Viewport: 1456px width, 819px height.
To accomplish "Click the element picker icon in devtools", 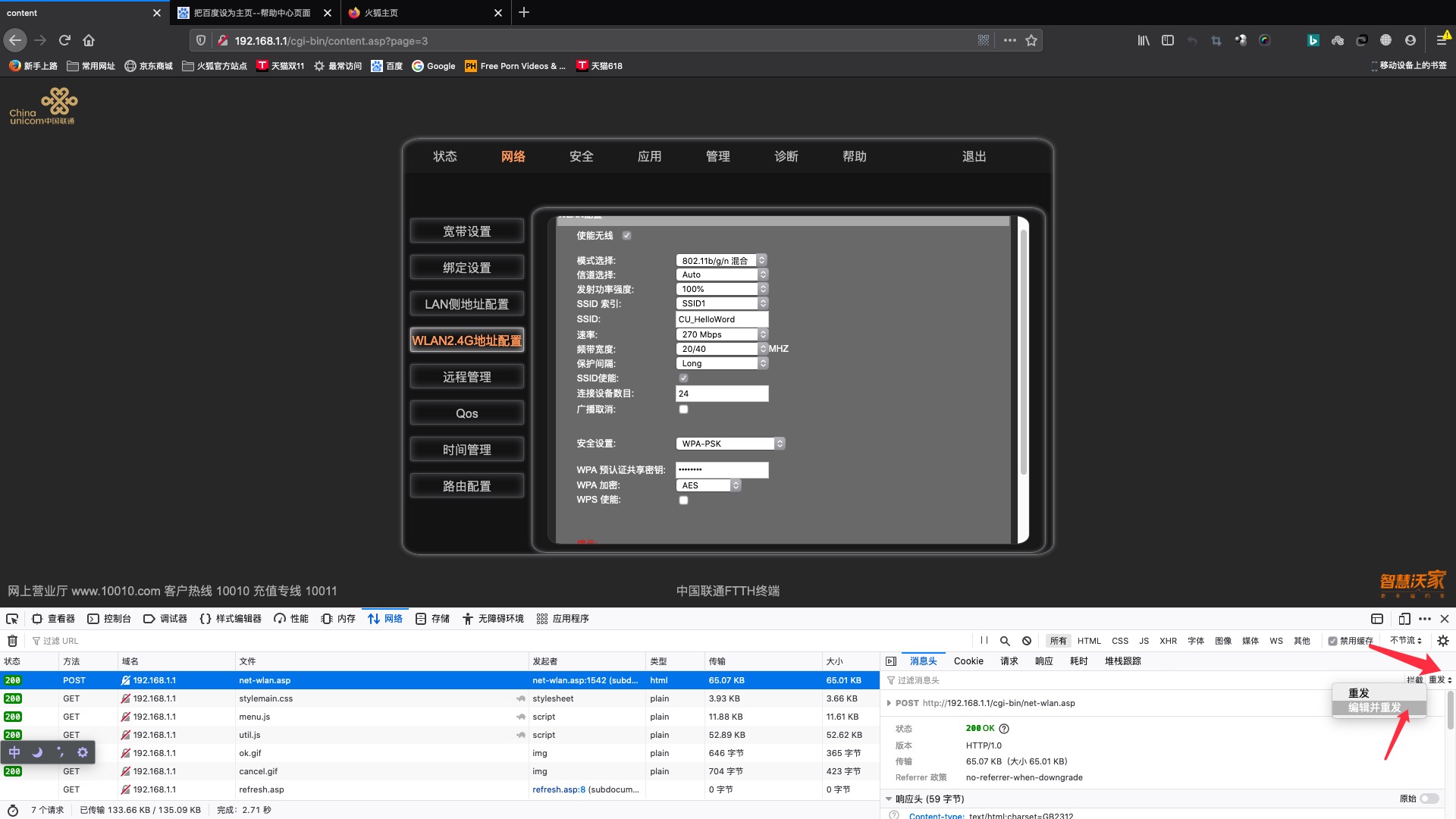I will 12,619.
